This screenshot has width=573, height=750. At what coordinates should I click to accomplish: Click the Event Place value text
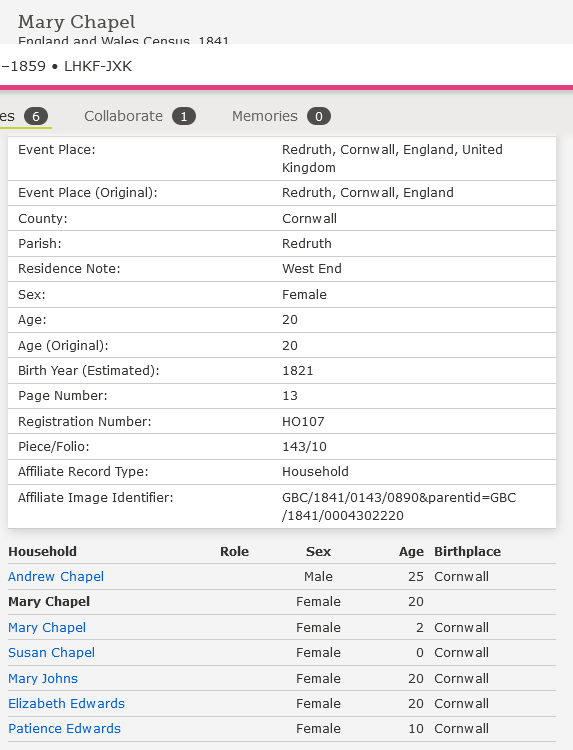[392, 158]
